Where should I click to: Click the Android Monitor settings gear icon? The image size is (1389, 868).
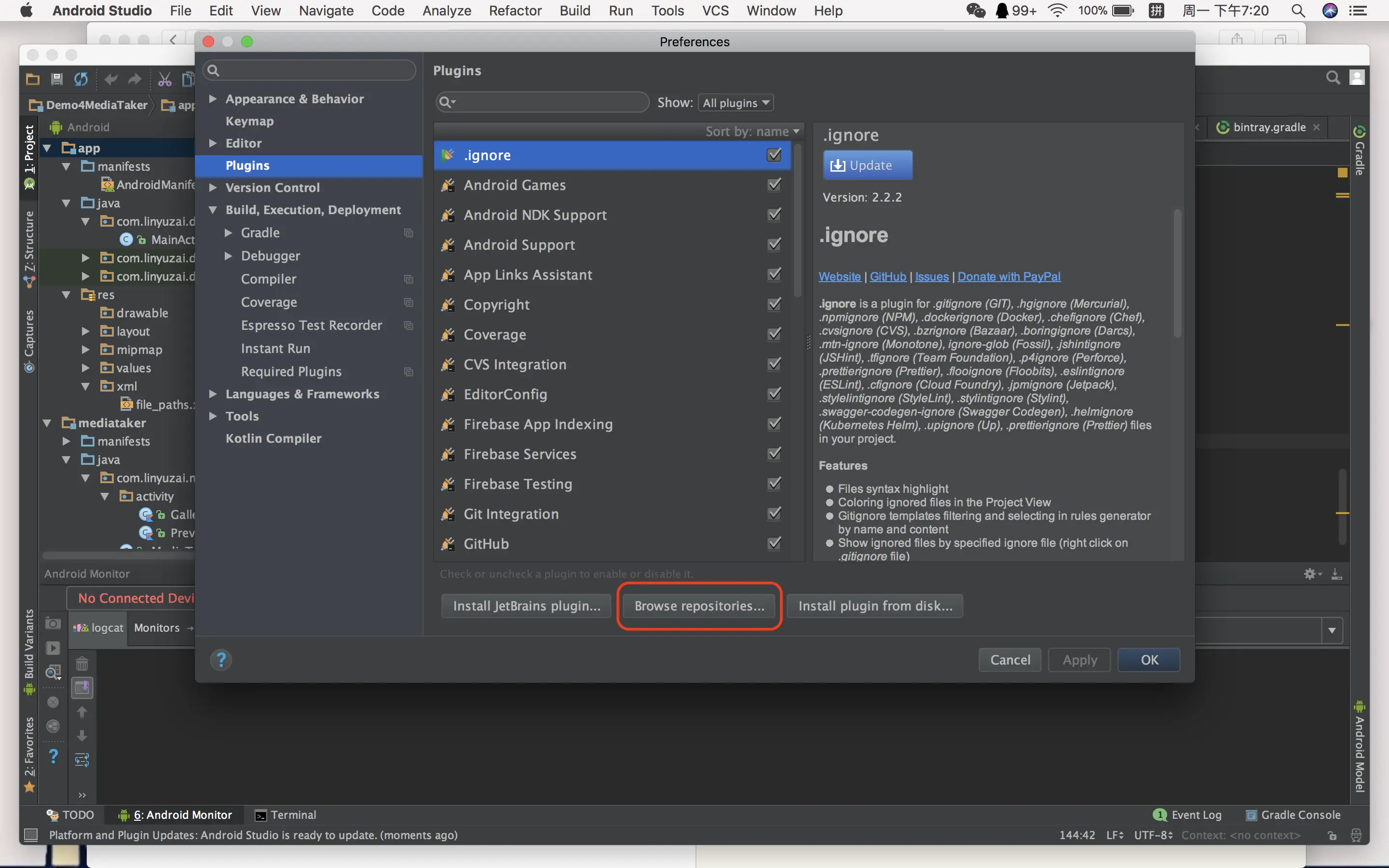(1310, 573)
